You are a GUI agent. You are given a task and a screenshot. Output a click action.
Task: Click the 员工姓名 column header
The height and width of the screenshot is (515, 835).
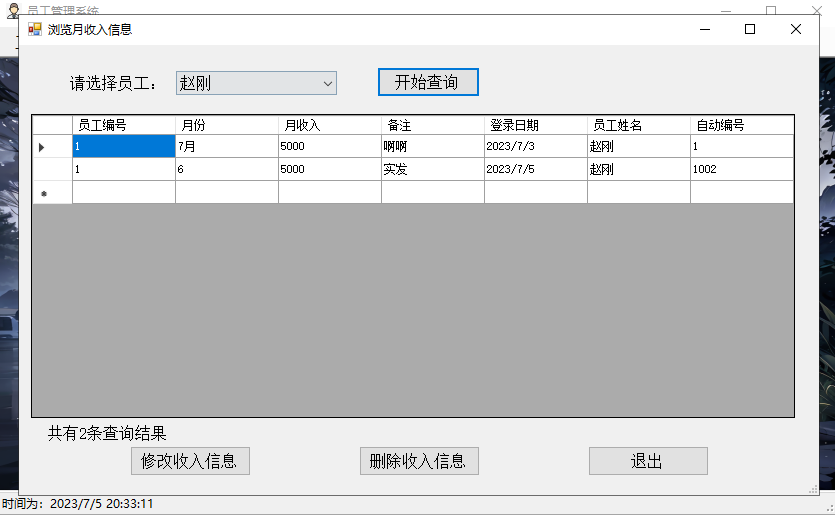(x=639, y=125)
